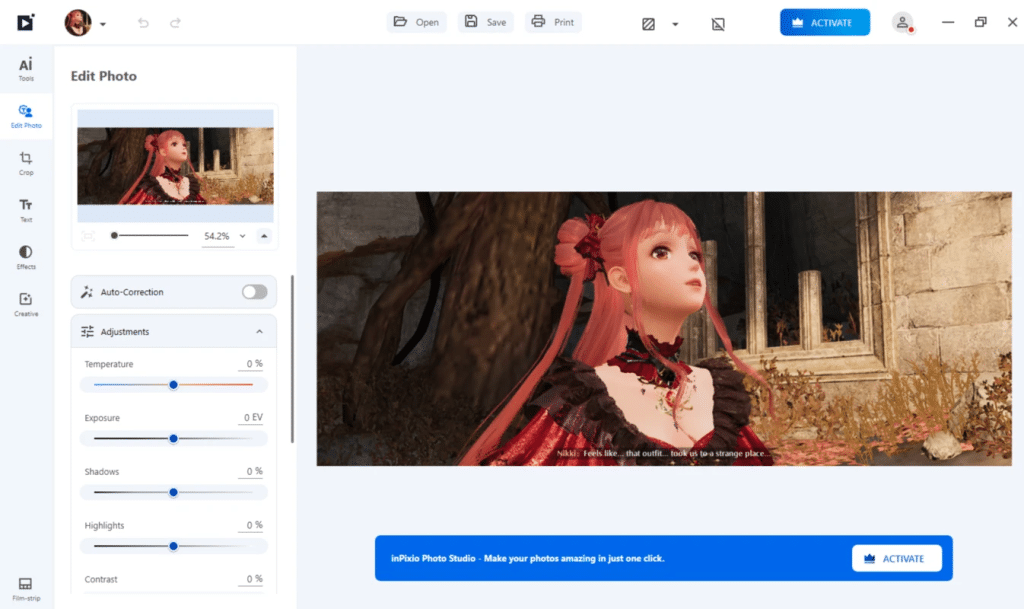The height and width of the screenshot is (609, 1024).
Task: Show the Film-strip
Action: [x=25, y=589]
